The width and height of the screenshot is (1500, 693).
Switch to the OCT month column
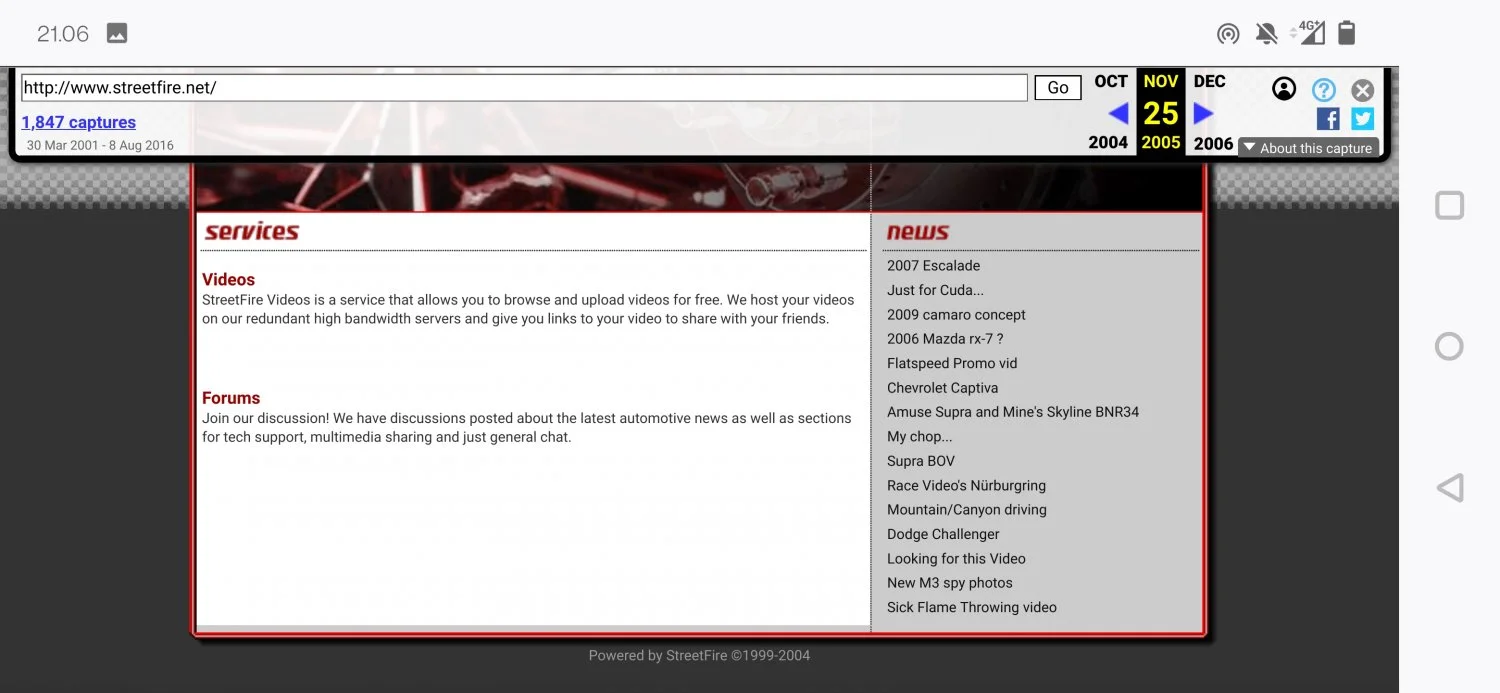1110,81
